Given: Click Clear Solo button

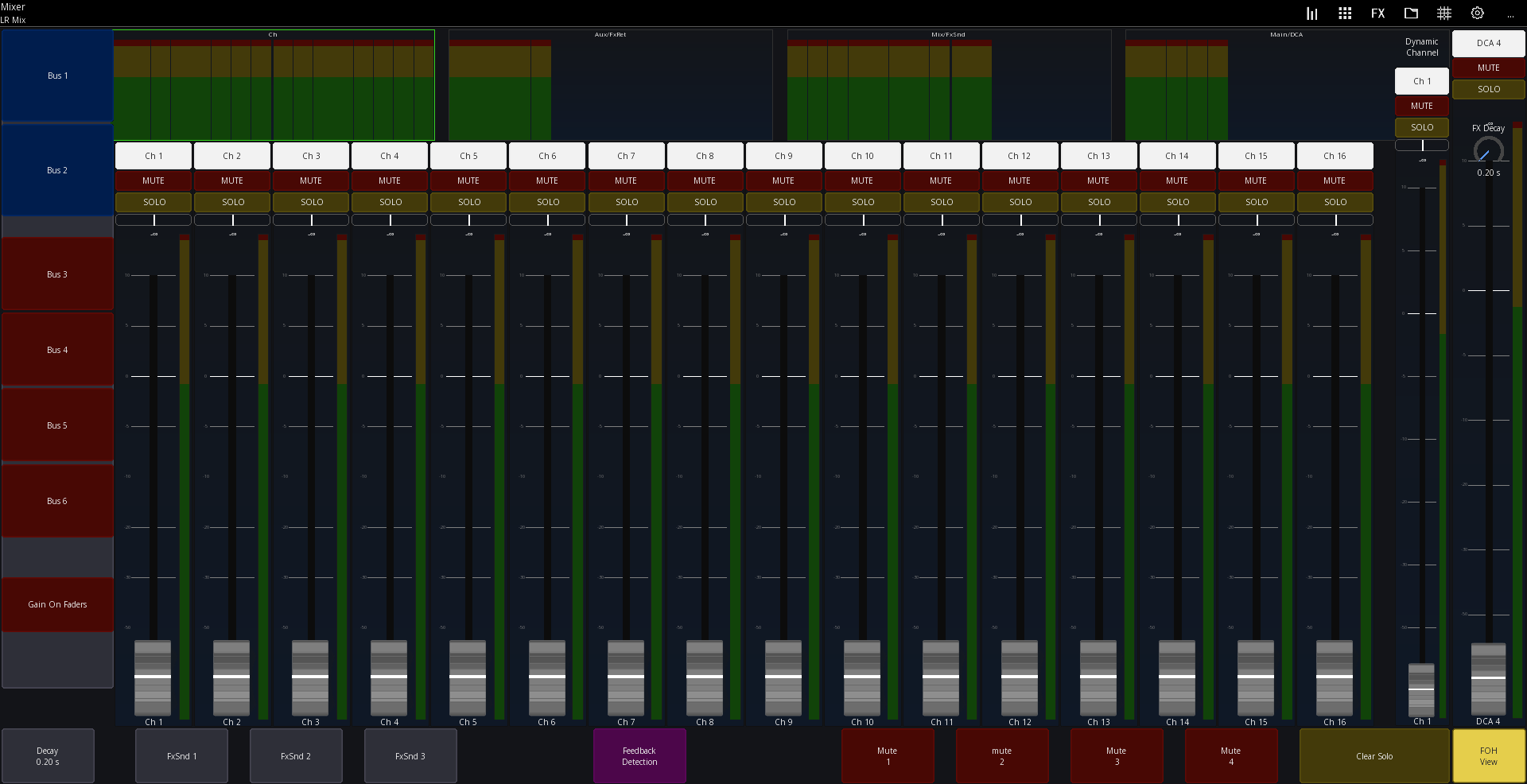Looking at the screenshot, I should [x=1374, y=756].
